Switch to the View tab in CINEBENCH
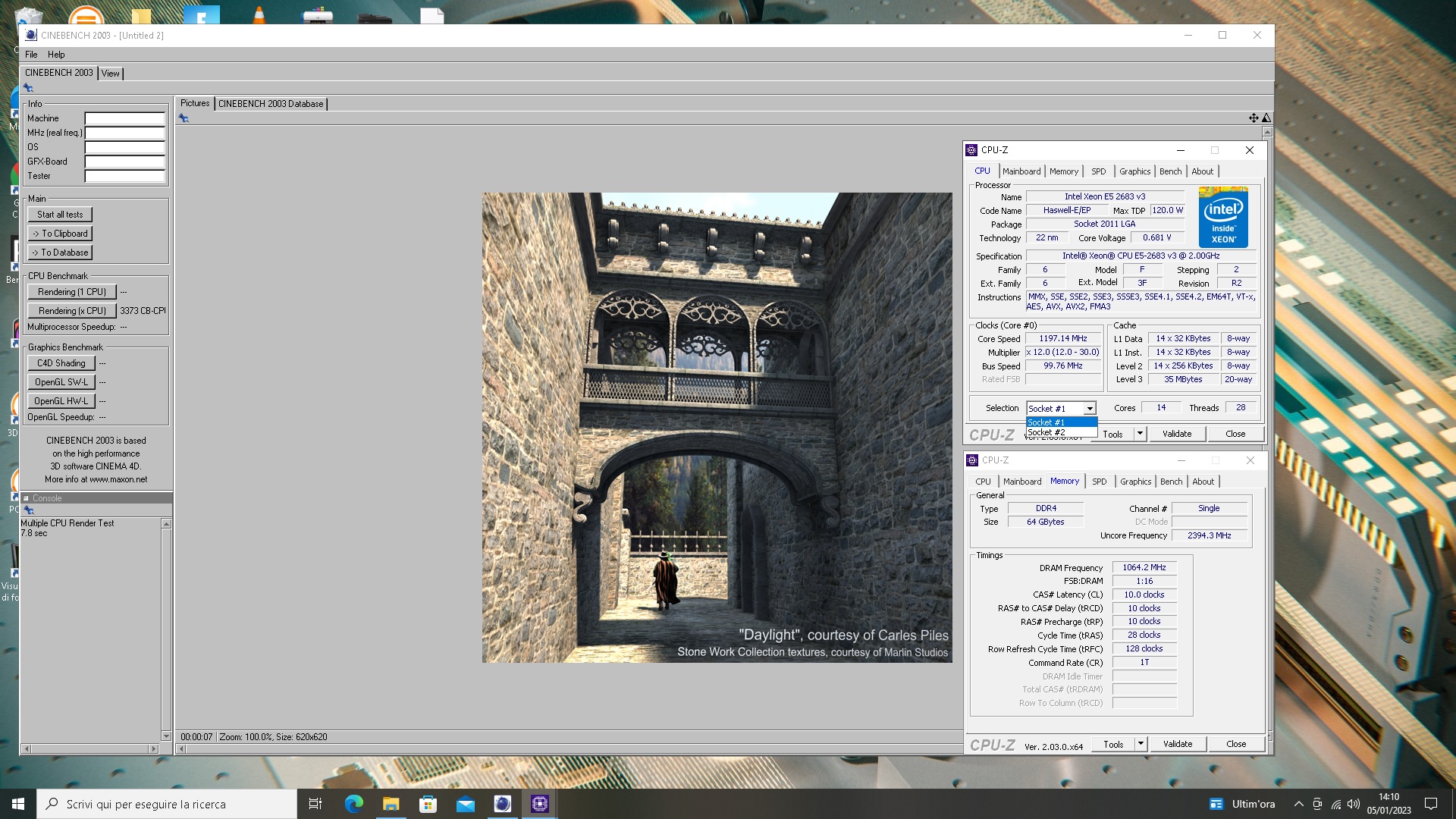The width and height of the screenshot is (1456, 819). tap(111, 74)
